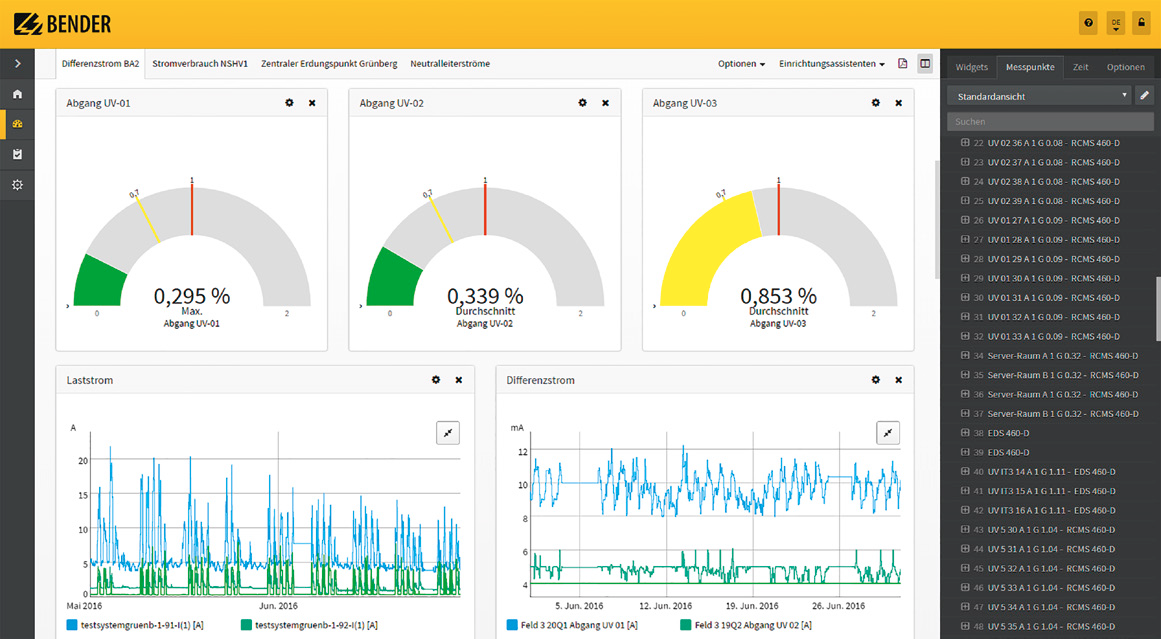Switch to Zeit panel tab
The image size is (1161, 639).
point(1080,67)
